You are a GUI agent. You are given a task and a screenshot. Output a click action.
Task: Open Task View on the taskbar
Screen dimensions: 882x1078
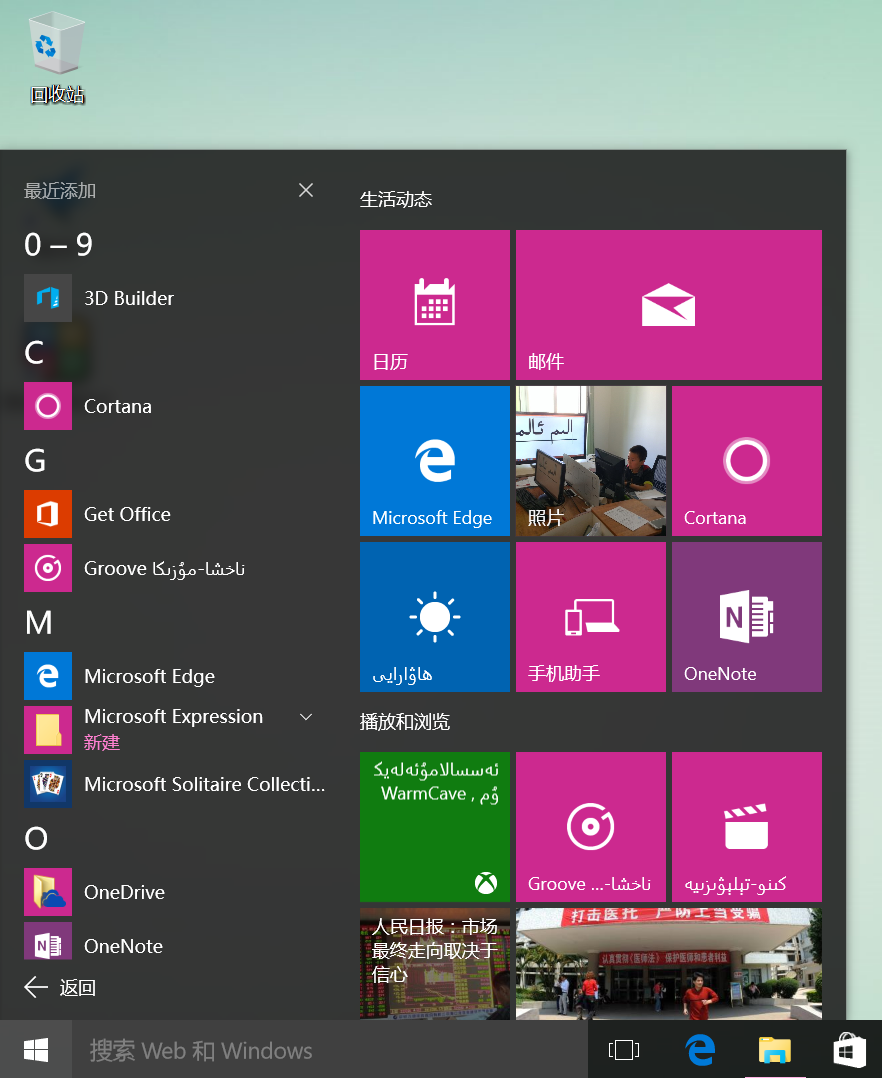(624, 1050)
